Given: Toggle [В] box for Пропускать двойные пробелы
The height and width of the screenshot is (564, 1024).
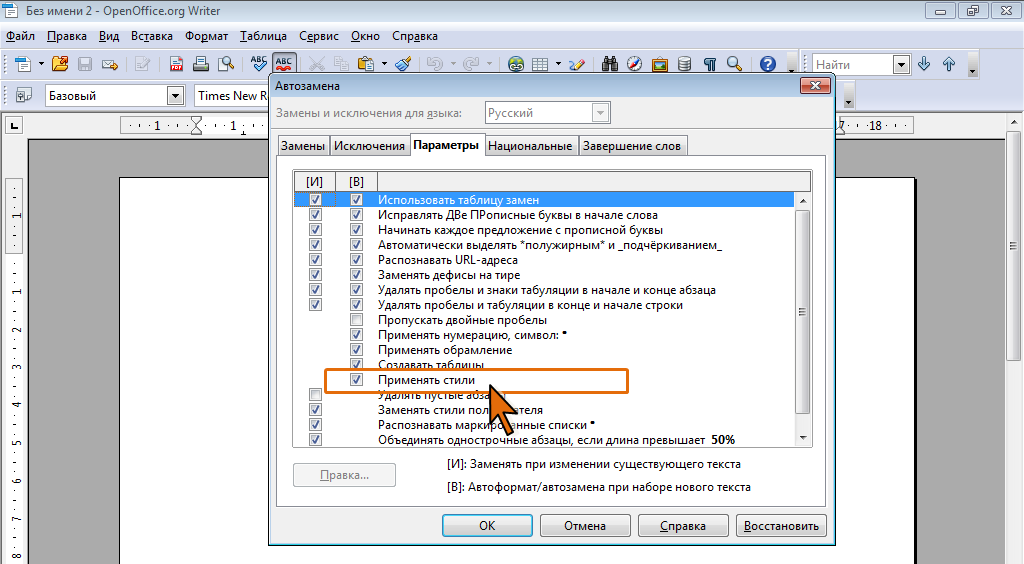Looking at the screenshot, I should tap(356, 320).
